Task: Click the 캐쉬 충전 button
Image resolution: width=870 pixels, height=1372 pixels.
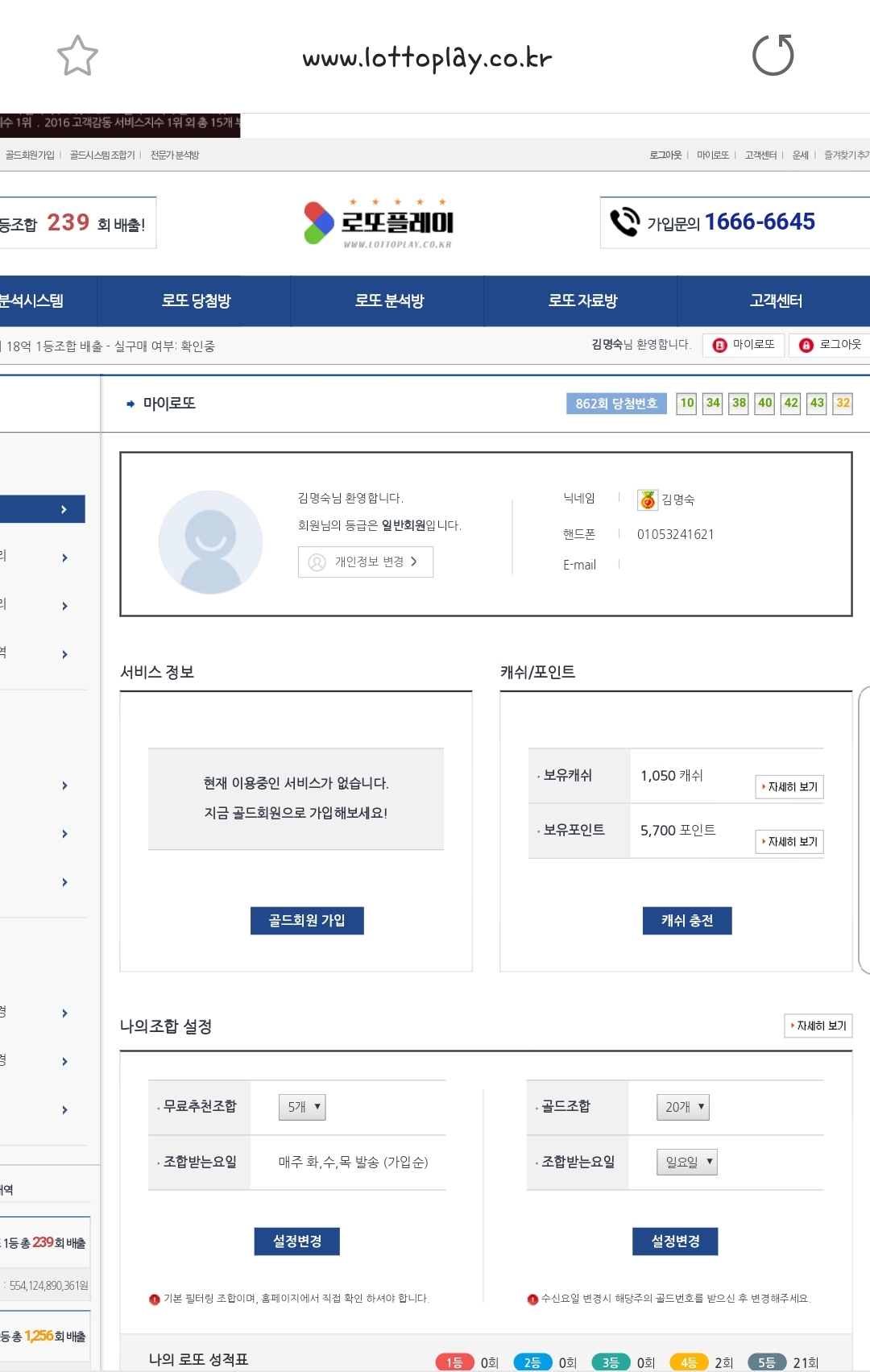Action: click(687, 920)
